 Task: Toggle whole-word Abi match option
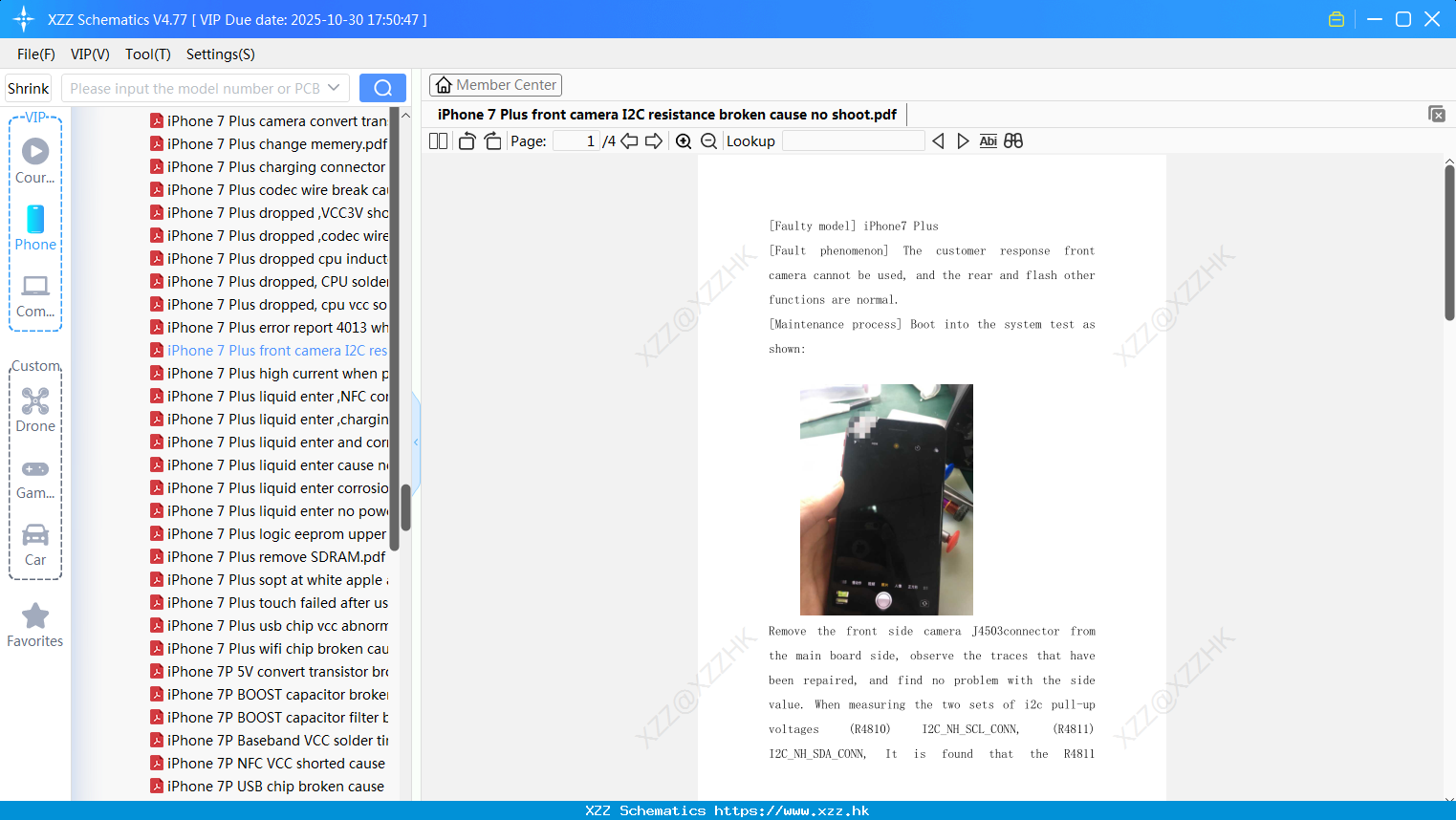coord(989,141)
